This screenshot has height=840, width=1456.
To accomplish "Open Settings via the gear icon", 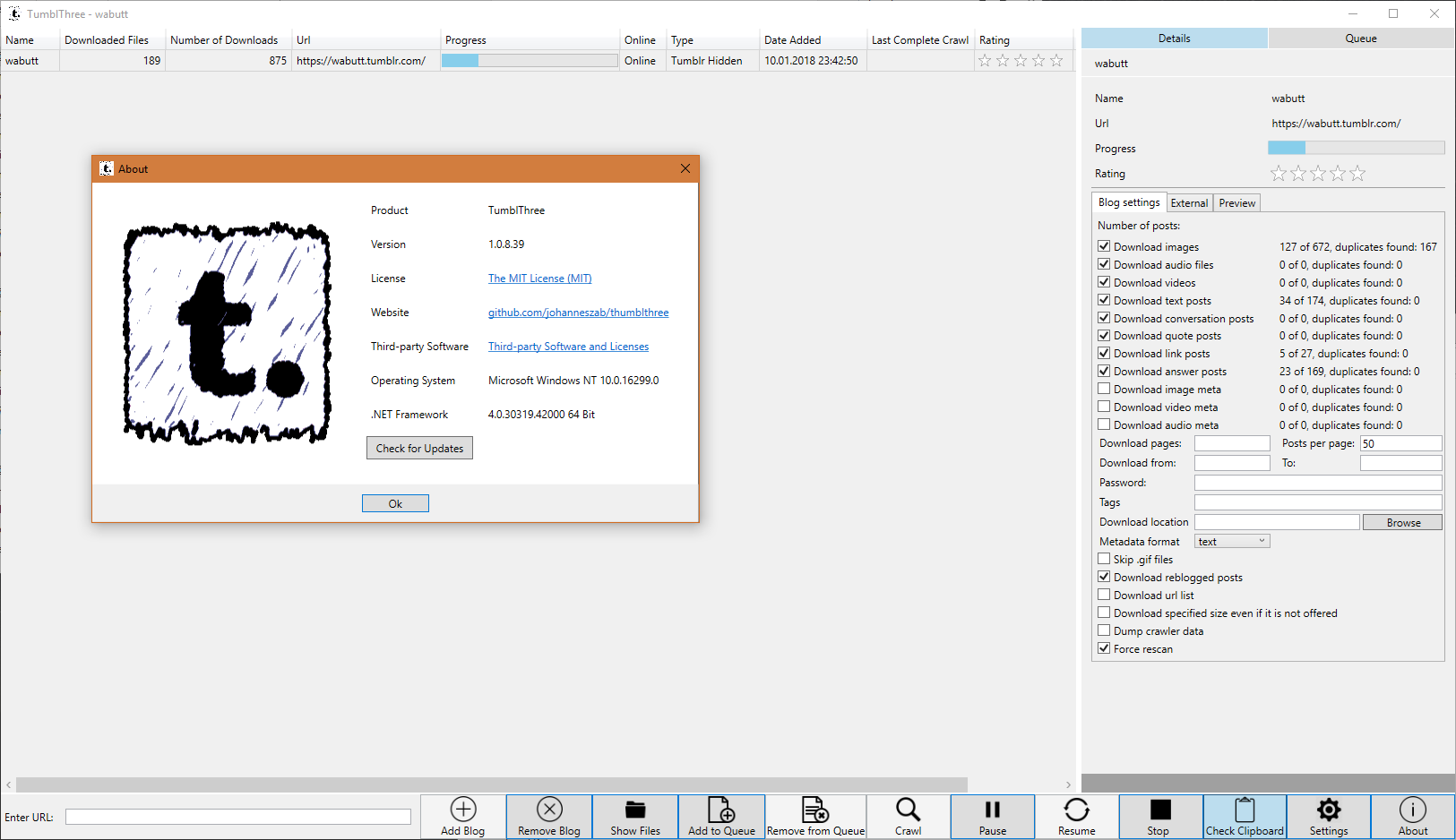I will pyautogui.click(x=1329, y=810).
